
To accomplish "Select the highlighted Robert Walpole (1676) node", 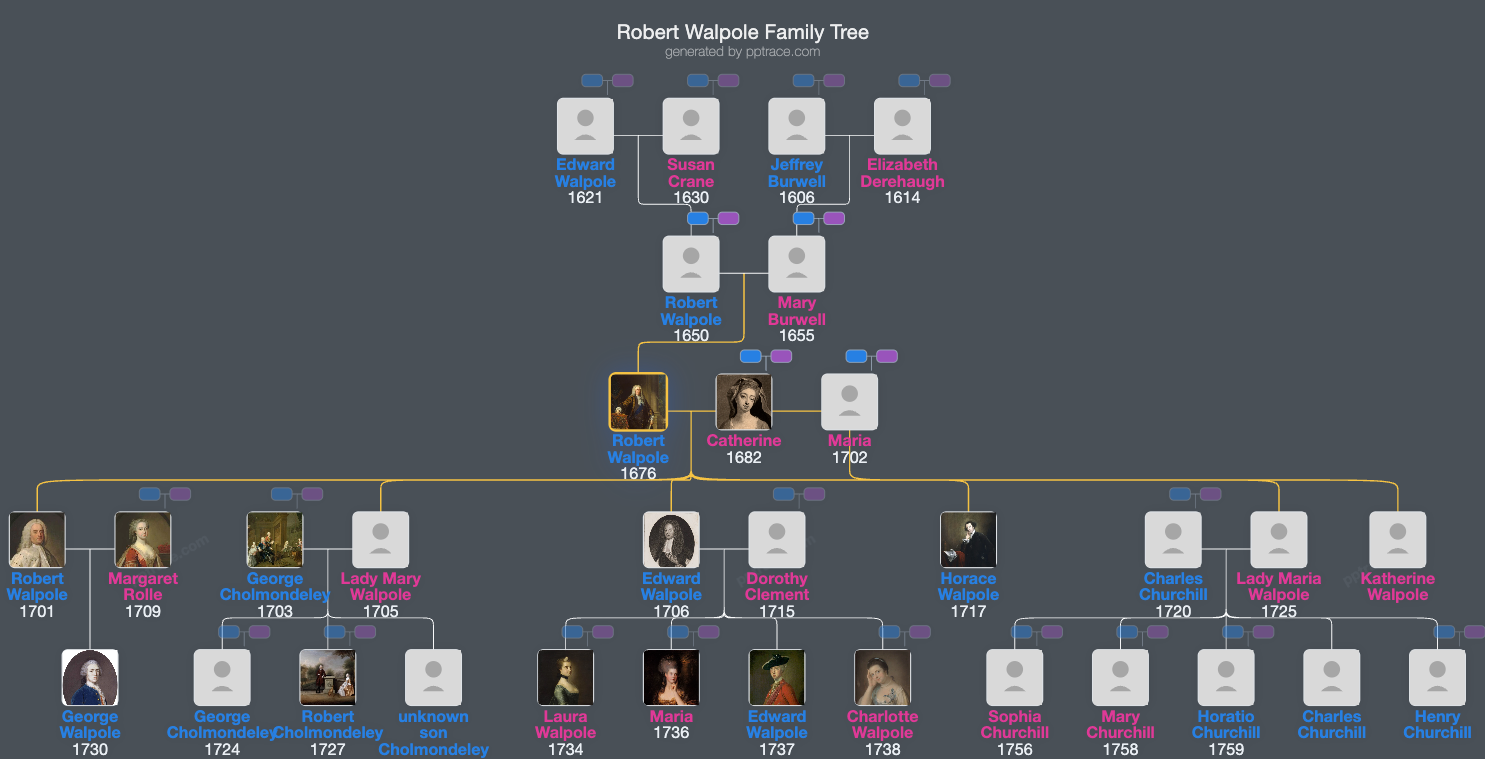I will 638,400.
